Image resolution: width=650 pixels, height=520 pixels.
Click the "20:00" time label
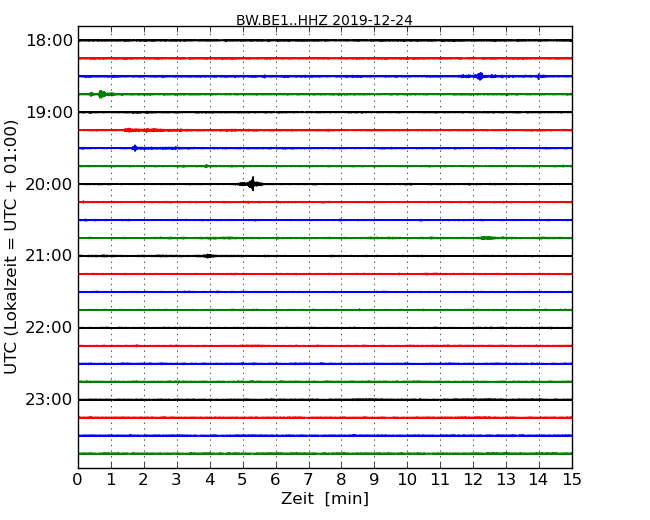coord(49,184)
